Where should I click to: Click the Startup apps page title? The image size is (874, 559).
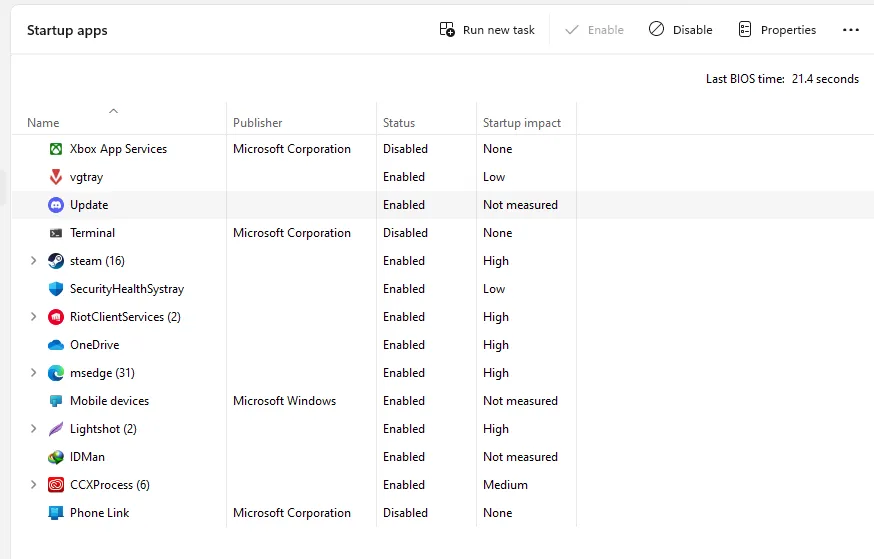click(x=67, y=31)
